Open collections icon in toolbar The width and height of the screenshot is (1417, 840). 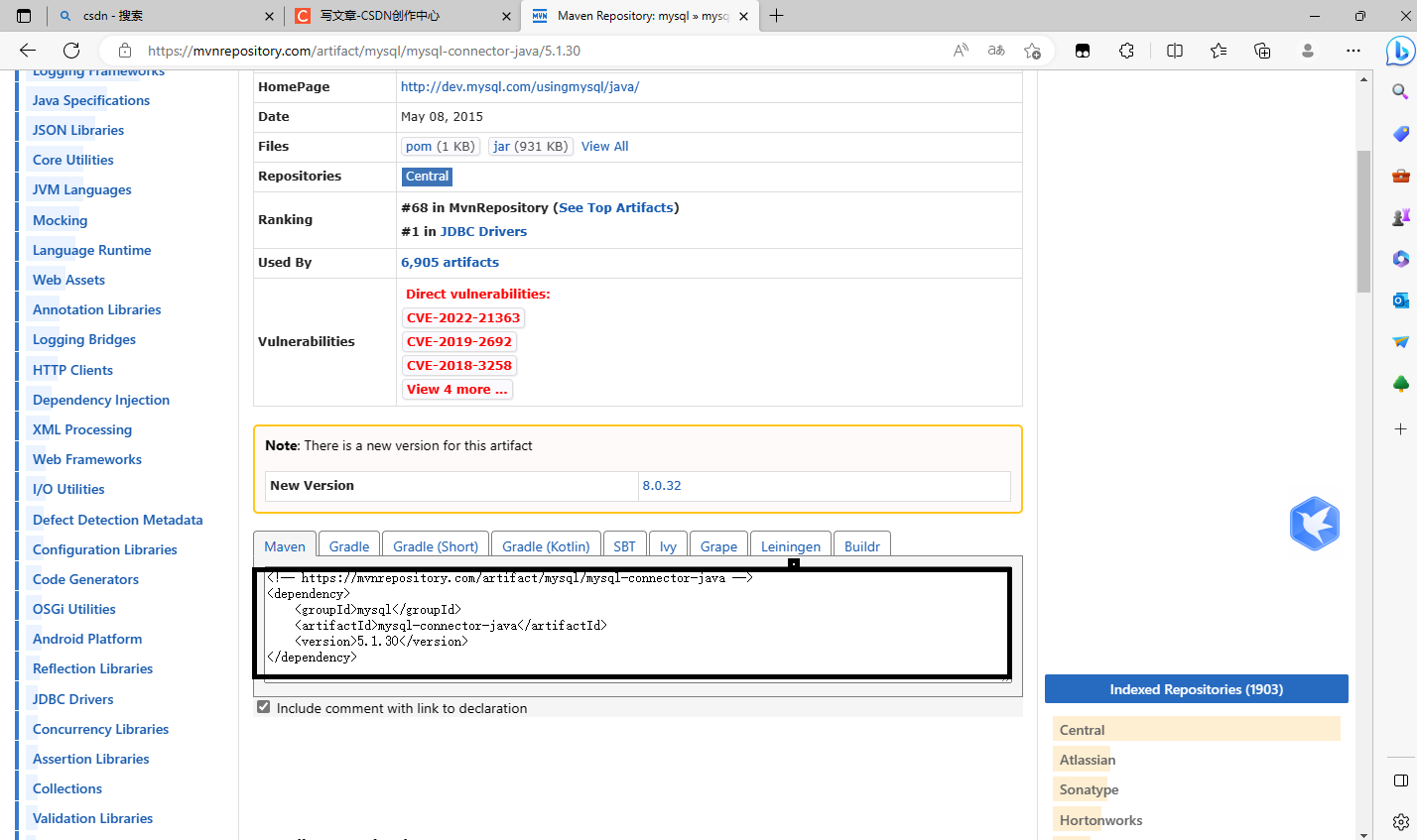pyautogui.click(x=1262, y=51)
